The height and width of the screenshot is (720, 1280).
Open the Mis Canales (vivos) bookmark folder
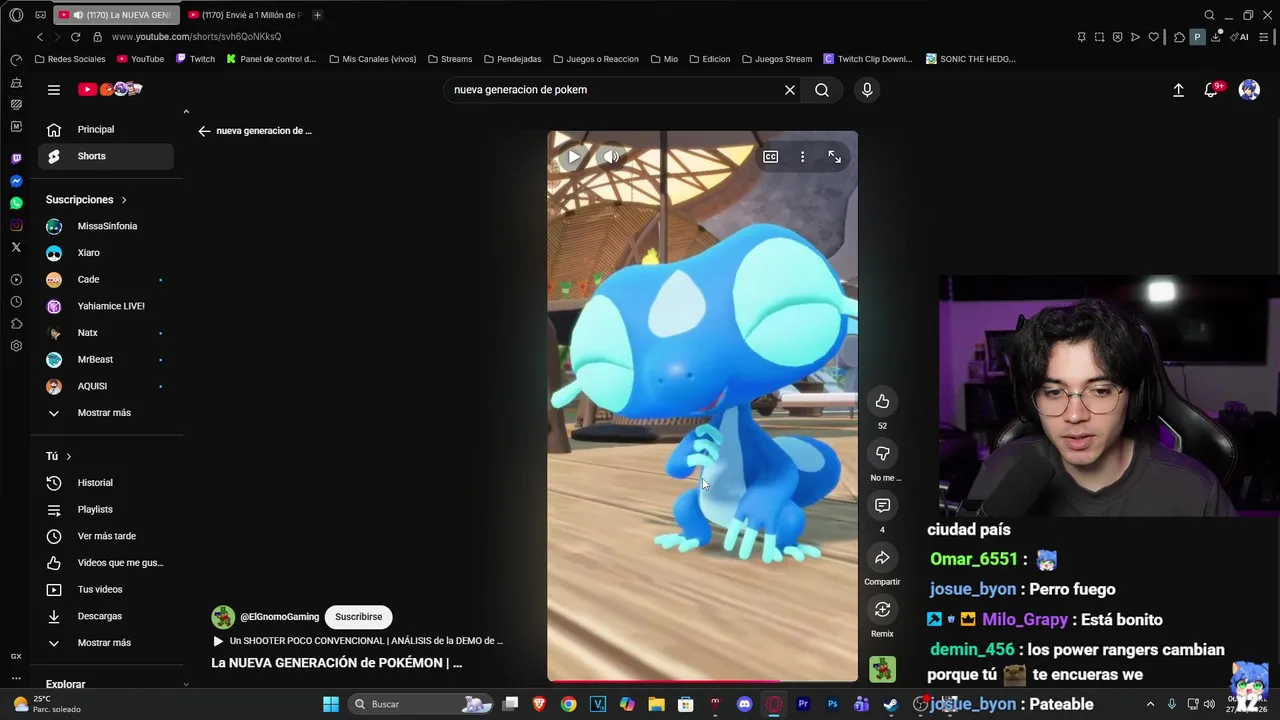(372, 59)
